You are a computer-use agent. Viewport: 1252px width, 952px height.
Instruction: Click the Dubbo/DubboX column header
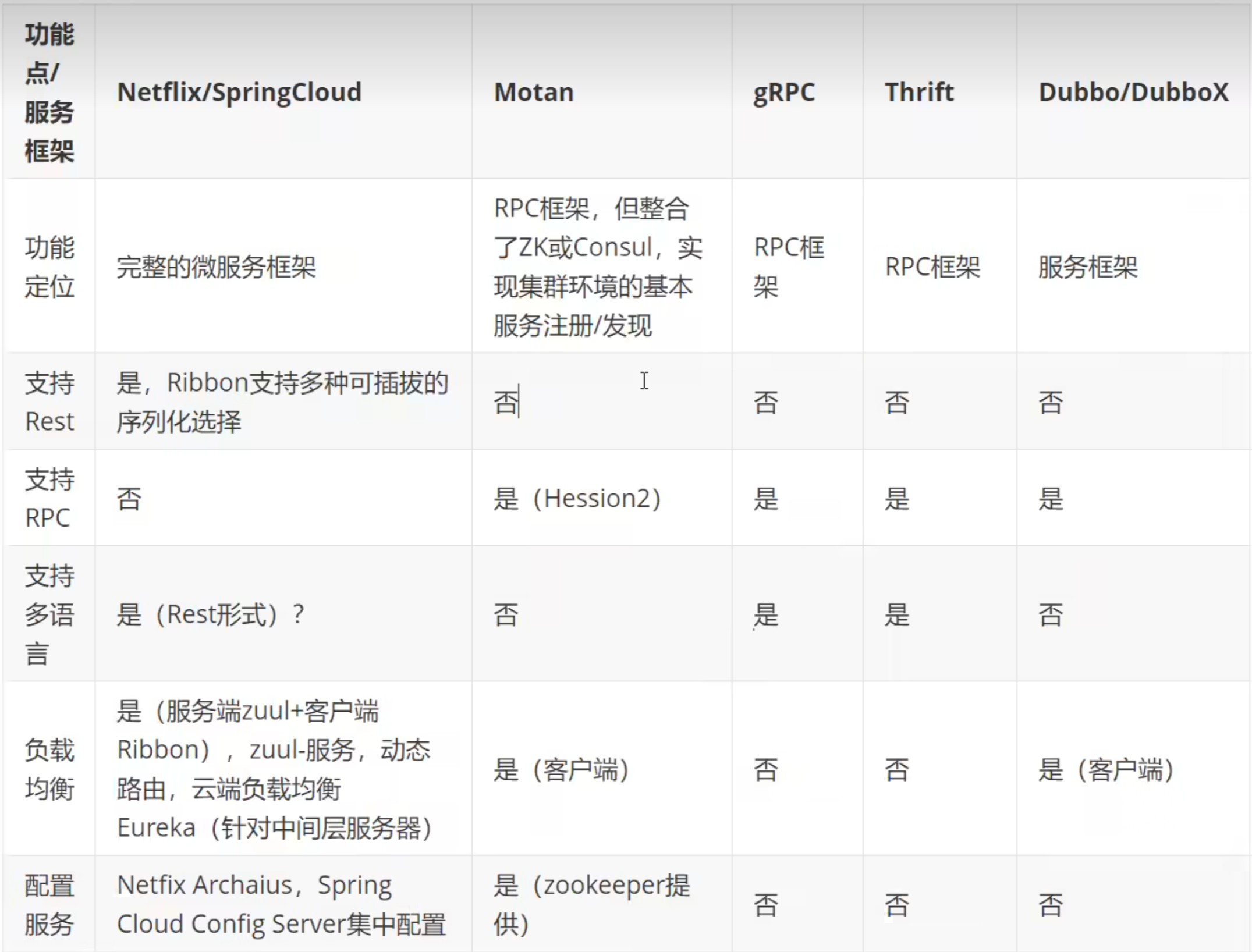pos(1133,92)
